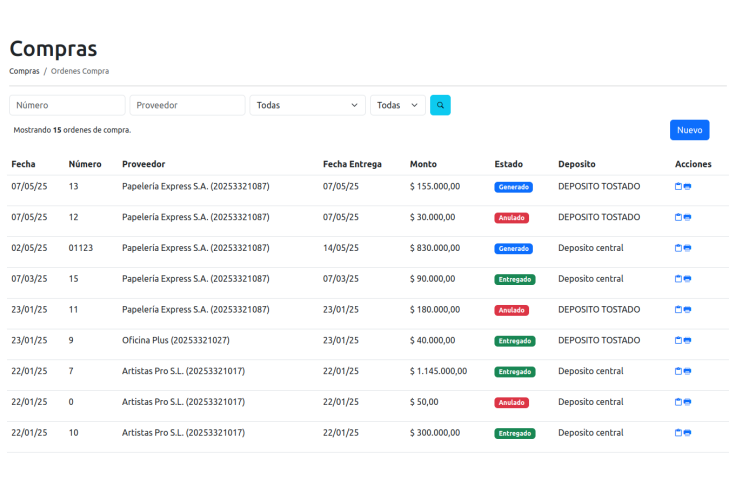The width and height of the screenshot is (736, 483).
Task: Click the Deposito column header
Action: 576,164
